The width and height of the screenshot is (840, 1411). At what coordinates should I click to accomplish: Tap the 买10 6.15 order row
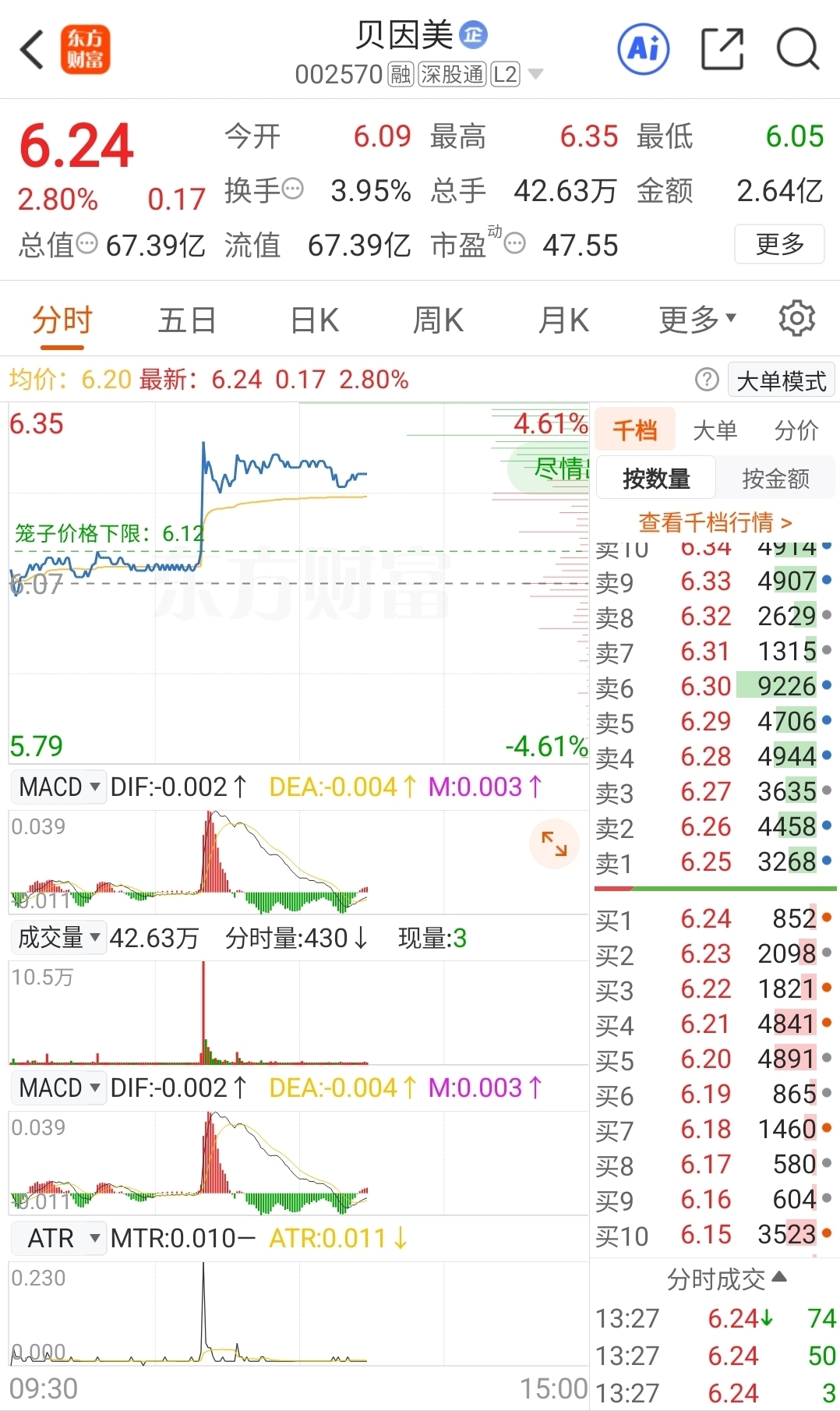point(715,1235)
